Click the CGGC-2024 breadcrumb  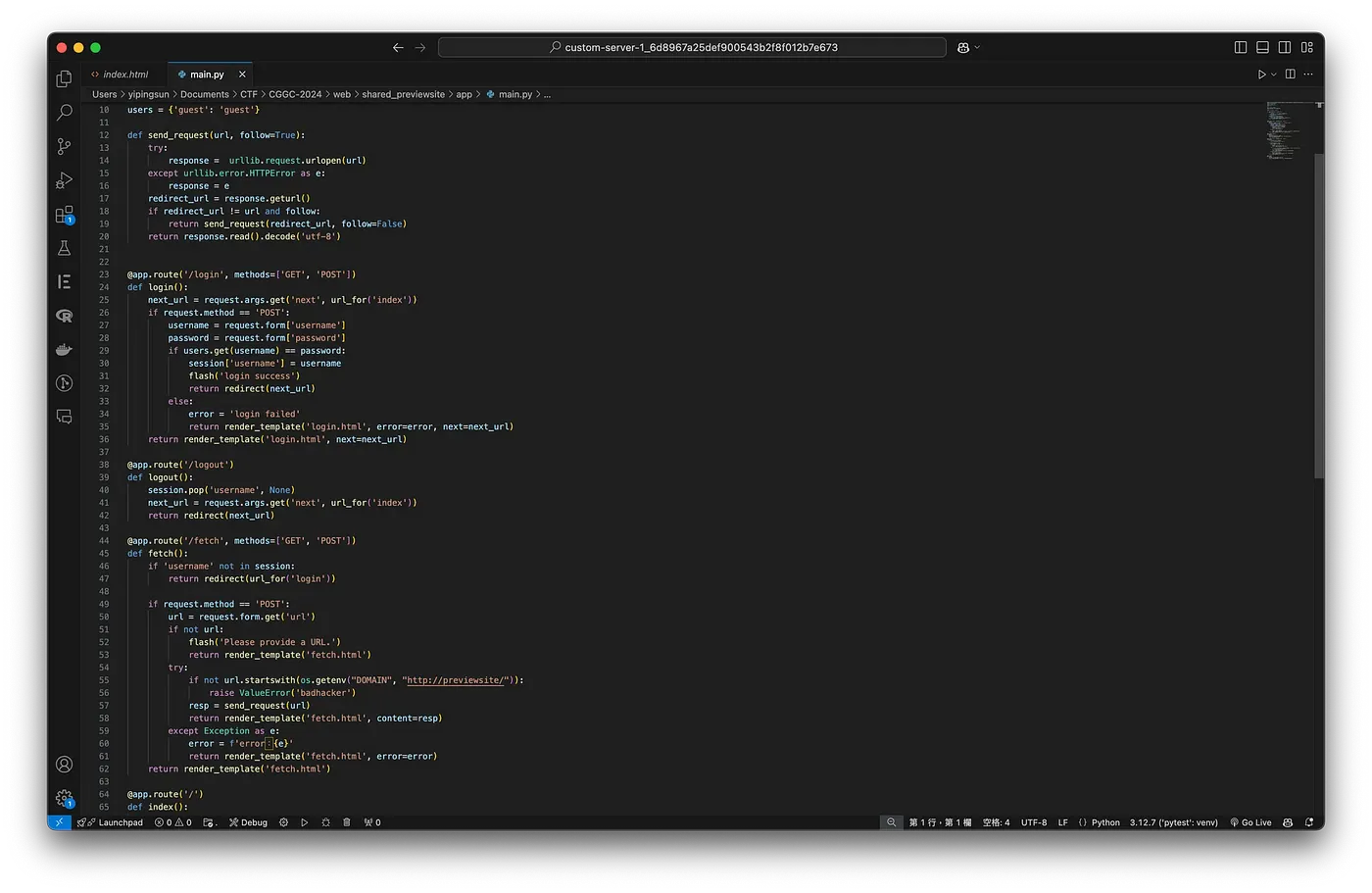[295, 95]
